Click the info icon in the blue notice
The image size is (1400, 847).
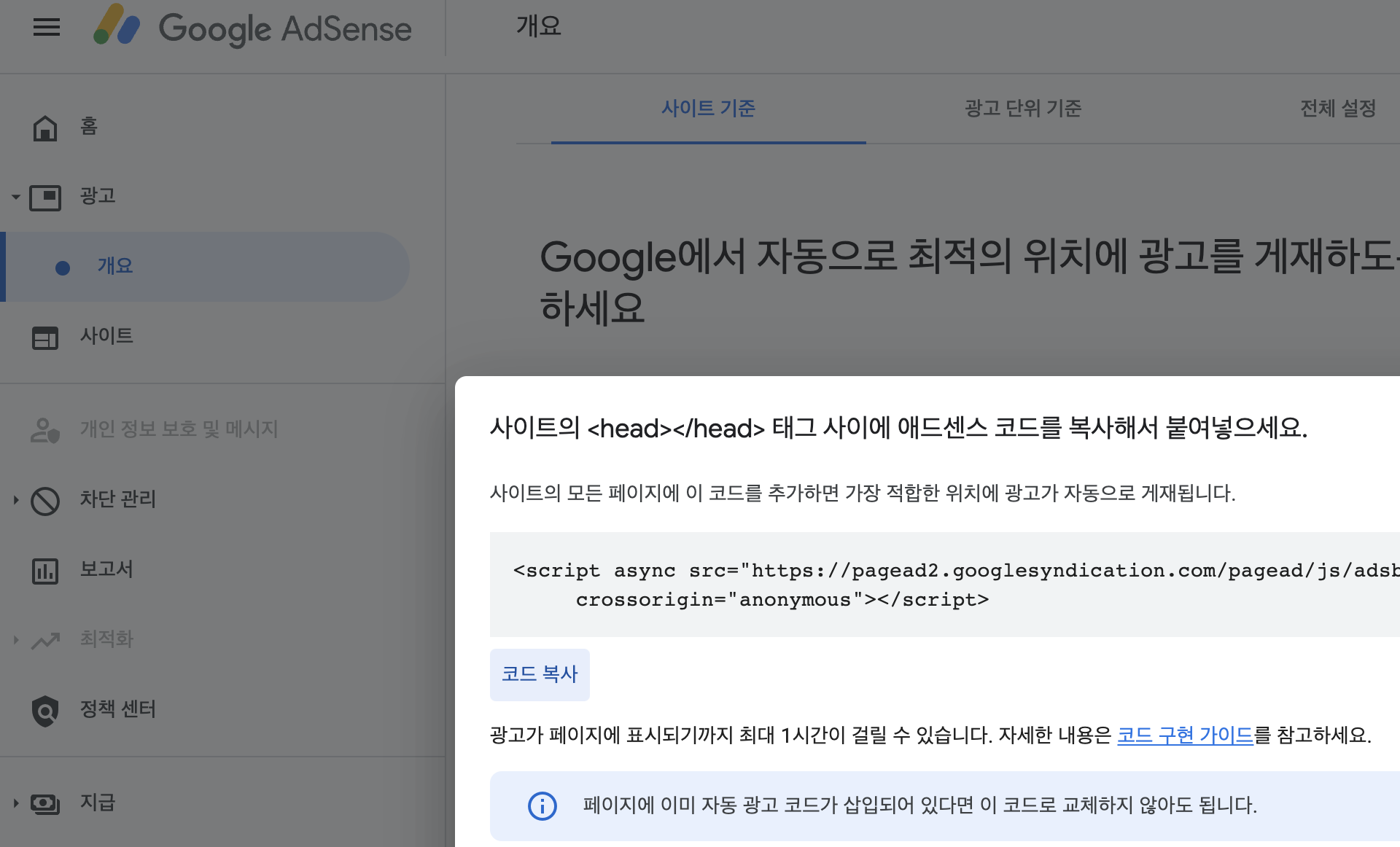[x=542, y=805]
